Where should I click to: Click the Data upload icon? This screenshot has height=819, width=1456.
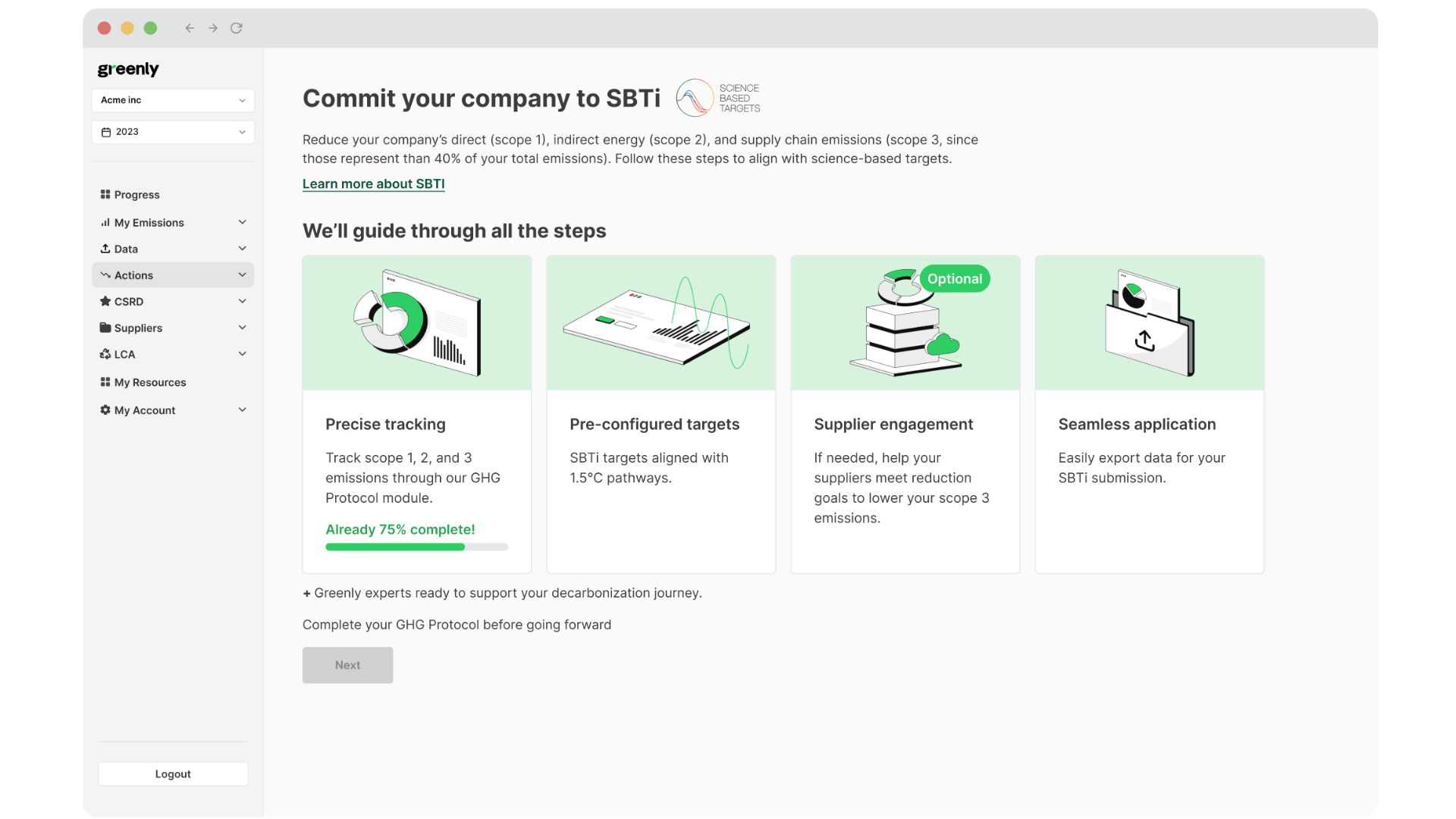pyautogui.click(x=105, y=249)
